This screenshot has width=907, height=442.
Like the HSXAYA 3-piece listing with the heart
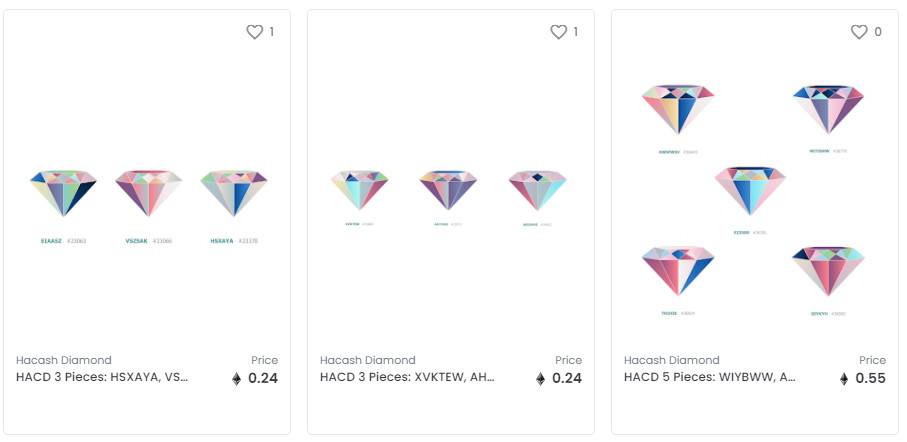(x=254, y=32)
